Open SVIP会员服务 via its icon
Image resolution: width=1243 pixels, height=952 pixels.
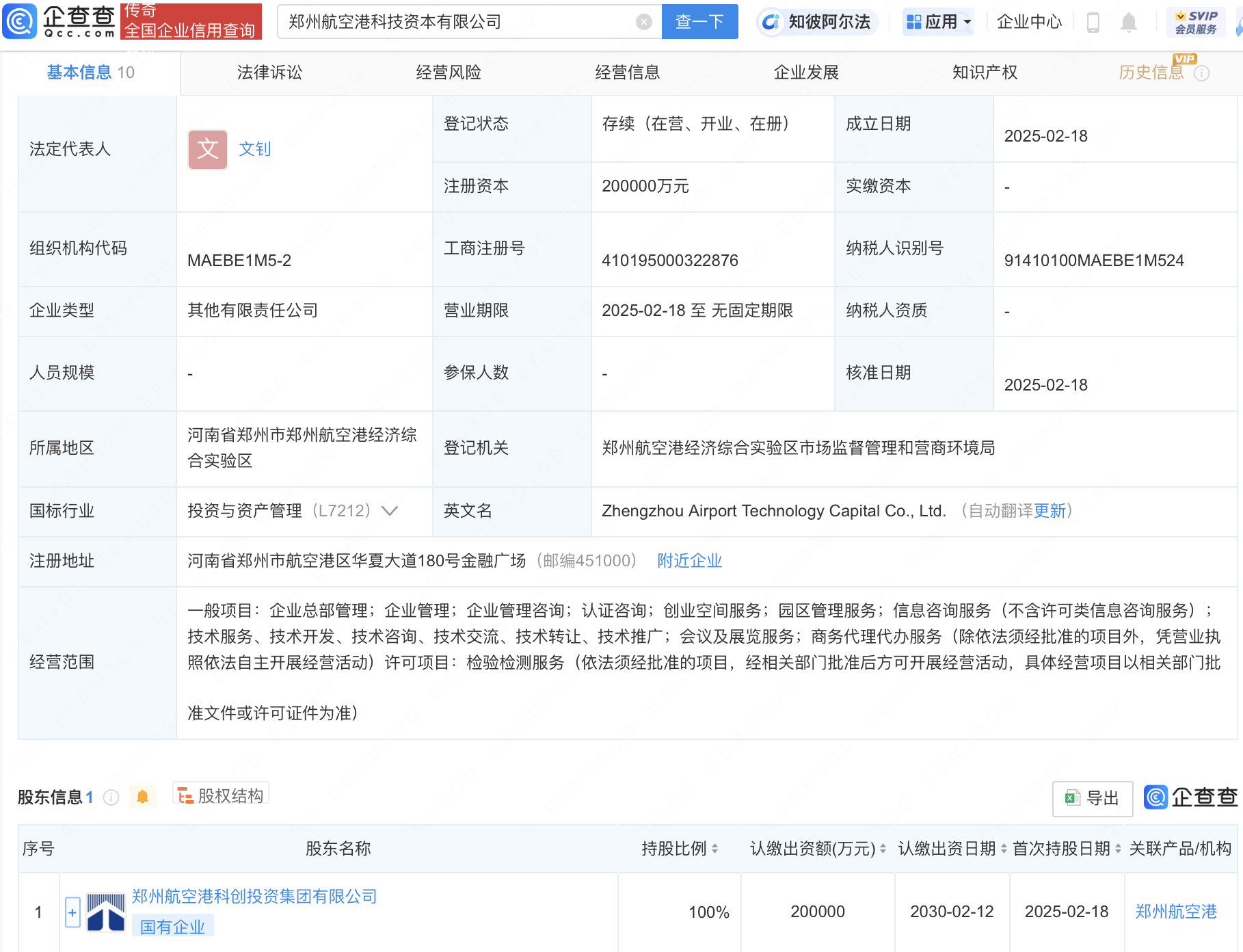coord(1195,21)
